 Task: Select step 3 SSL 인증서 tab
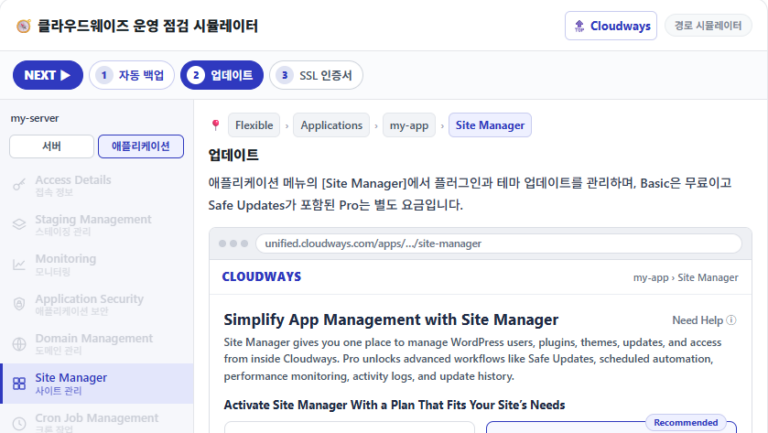tap(316, 75)
